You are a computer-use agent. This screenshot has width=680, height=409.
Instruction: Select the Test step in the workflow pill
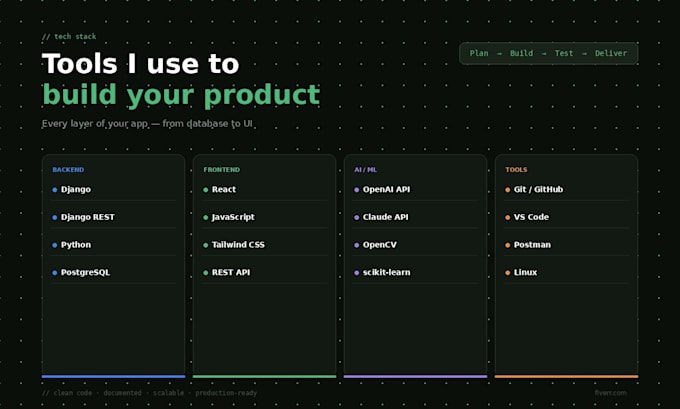pos(564,53)
